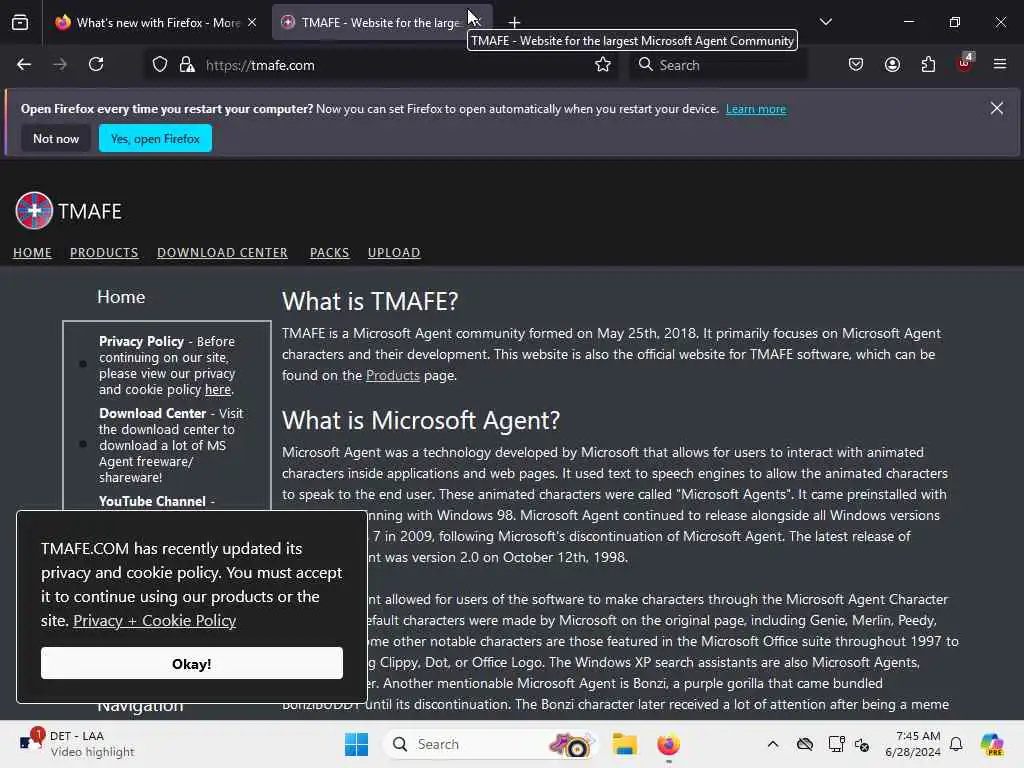Viewport: 1024px width, 768px height.
Task: Open the notifications bell icon
Action: [x=956, y=744]
